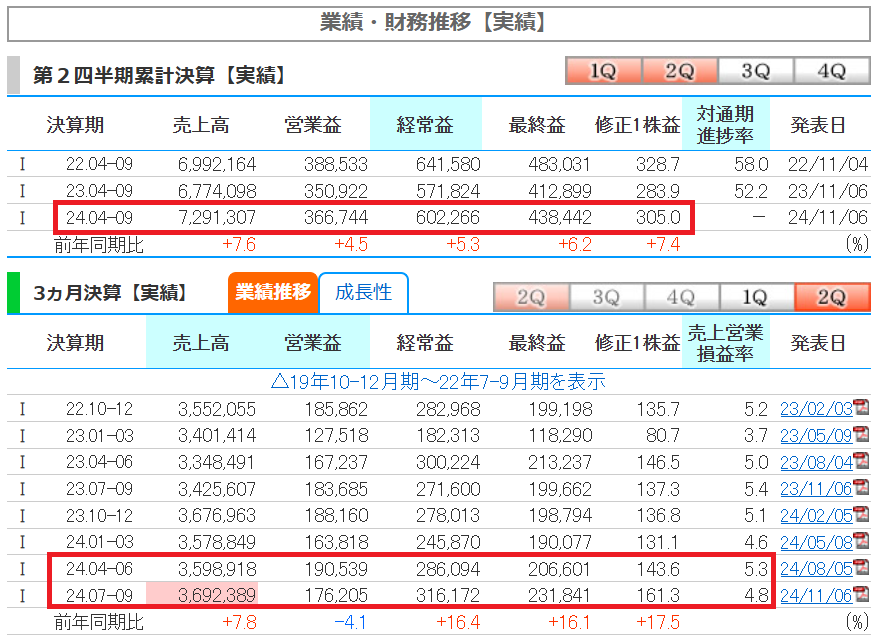Open 24/02/05 announcement date link
The image size is (878, 635).
tap(816, 516)
